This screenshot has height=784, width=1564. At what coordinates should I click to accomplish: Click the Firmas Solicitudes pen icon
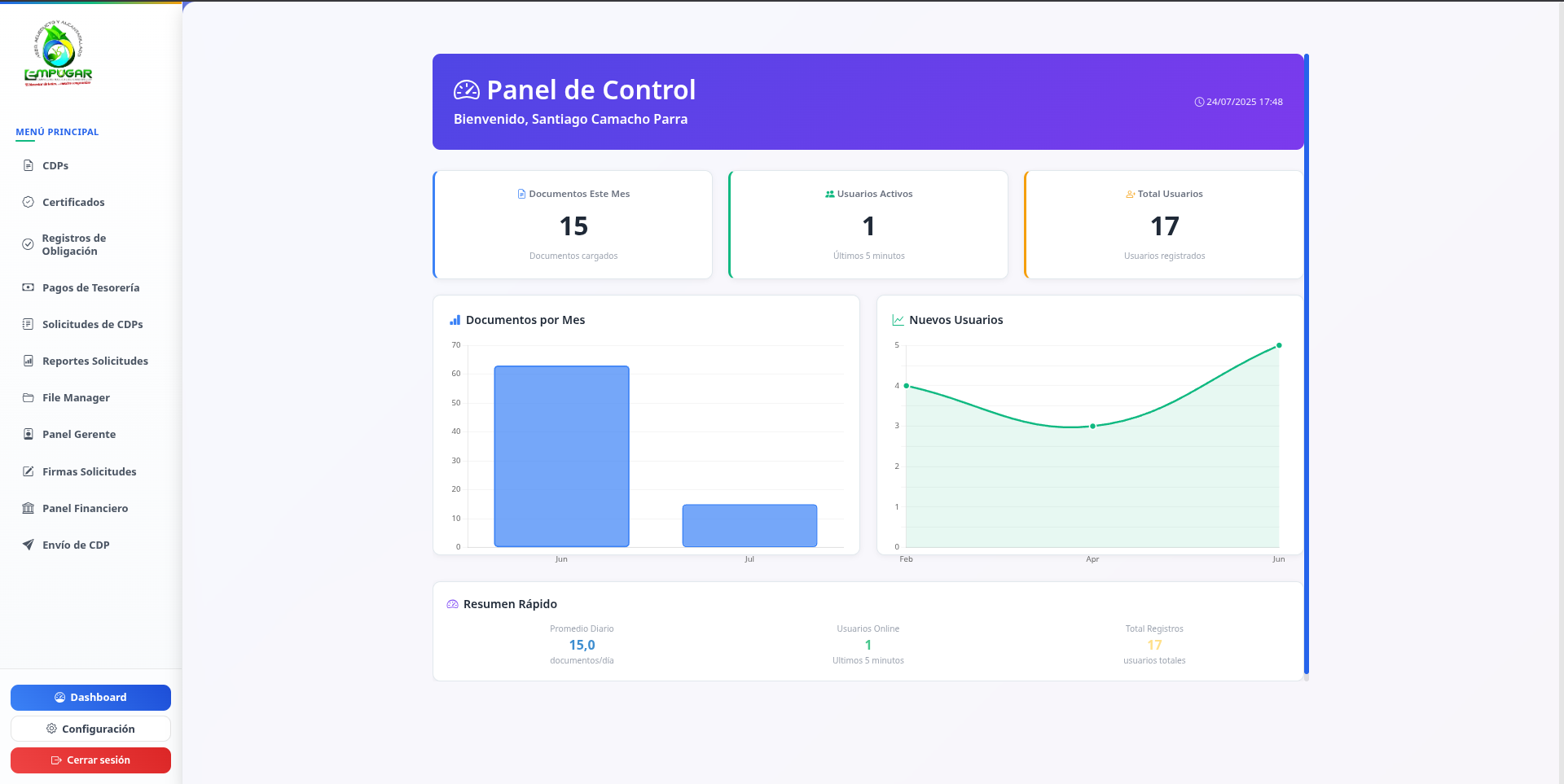(x=29, y=471)
